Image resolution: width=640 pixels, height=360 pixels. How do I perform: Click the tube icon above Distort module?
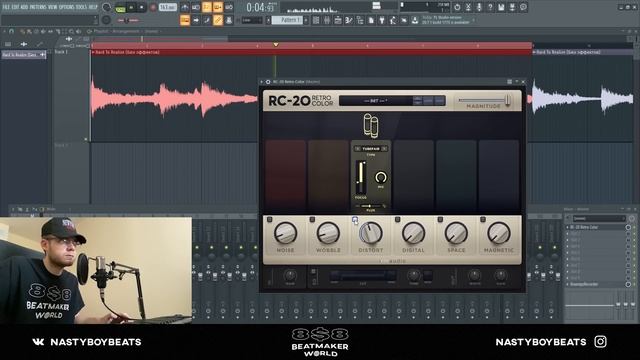371,126
